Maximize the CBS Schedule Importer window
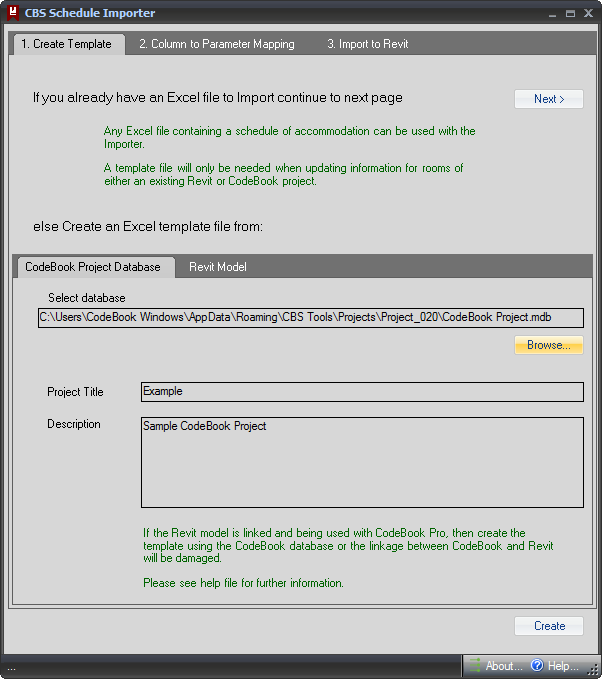 [570, 14]
